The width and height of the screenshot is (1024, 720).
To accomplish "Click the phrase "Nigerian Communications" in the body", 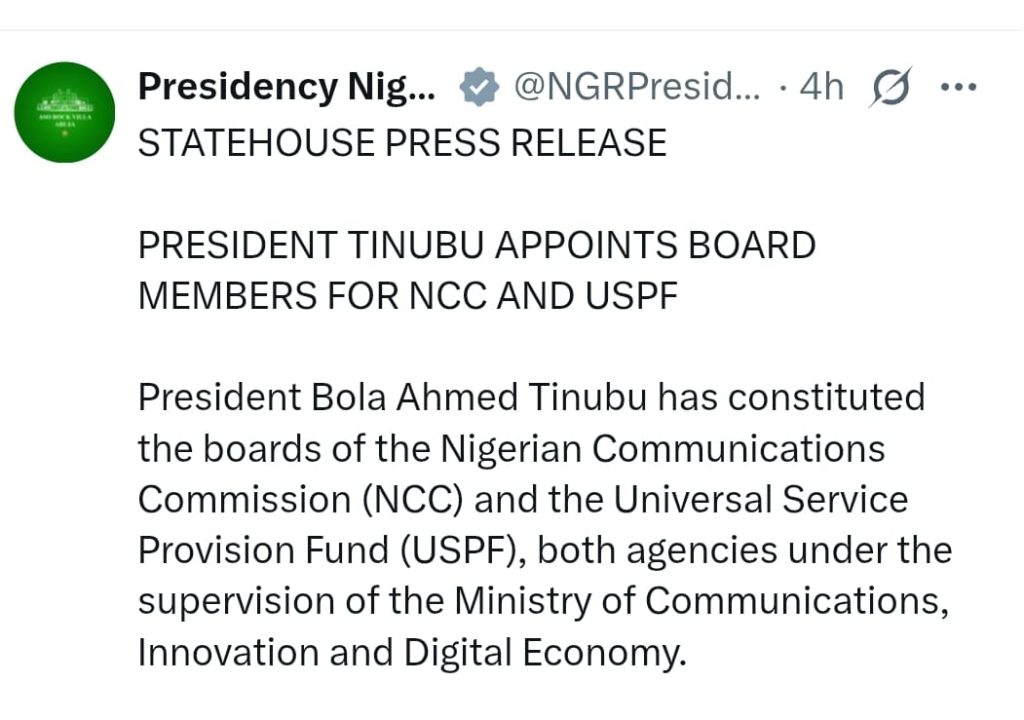I will point(663,449).
